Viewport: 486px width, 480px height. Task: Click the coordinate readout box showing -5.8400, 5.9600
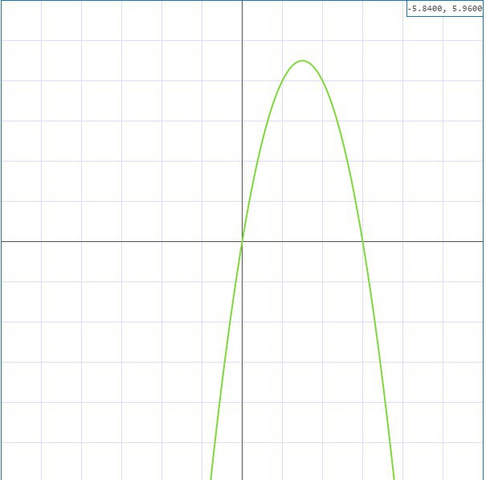[445, 9]
